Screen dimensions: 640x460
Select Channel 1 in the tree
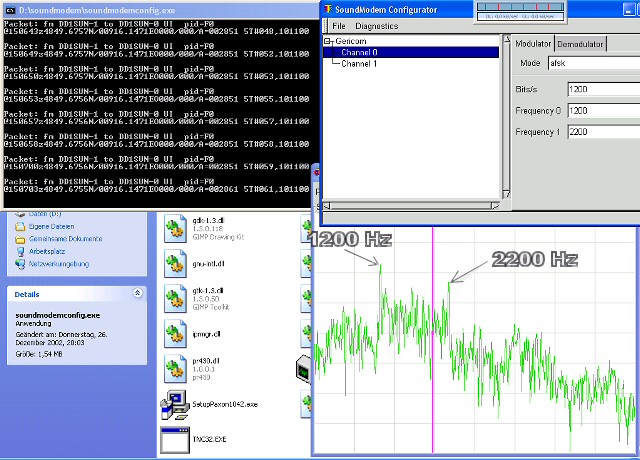click(x=359, y=63)
